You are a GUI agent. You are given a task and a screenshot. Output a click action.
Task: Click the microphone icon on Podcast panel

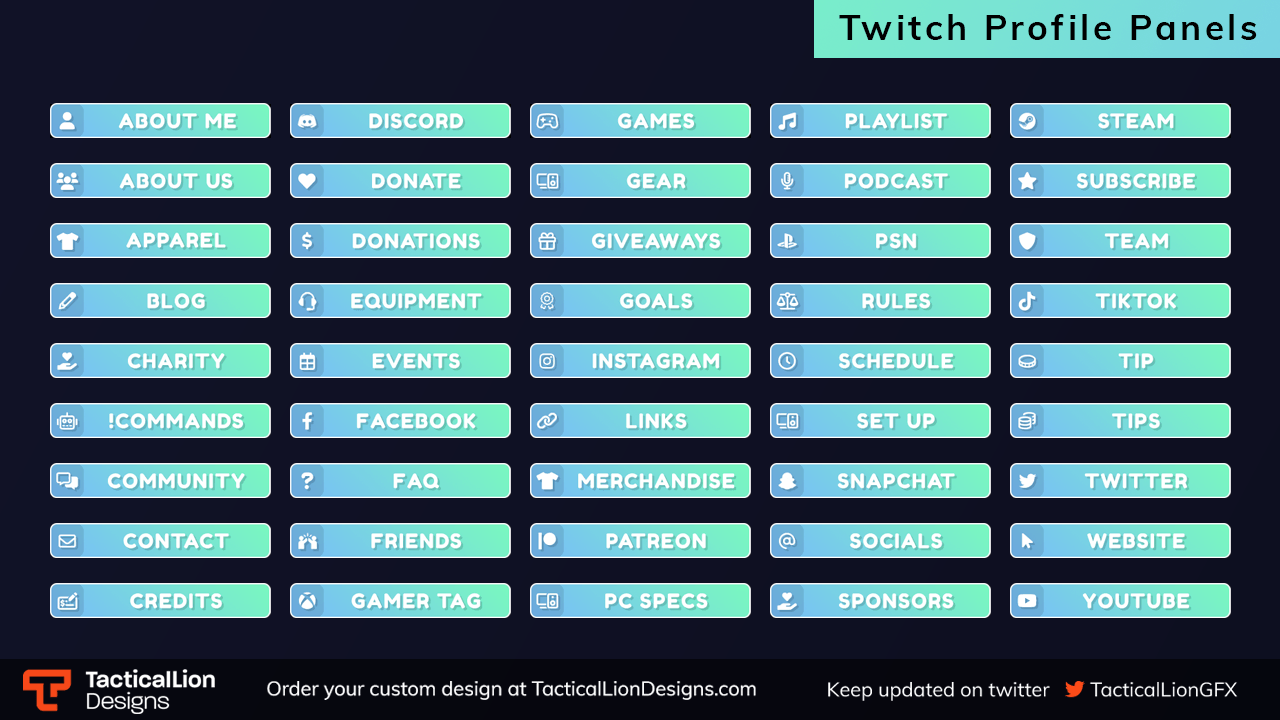tap(787, 181)
